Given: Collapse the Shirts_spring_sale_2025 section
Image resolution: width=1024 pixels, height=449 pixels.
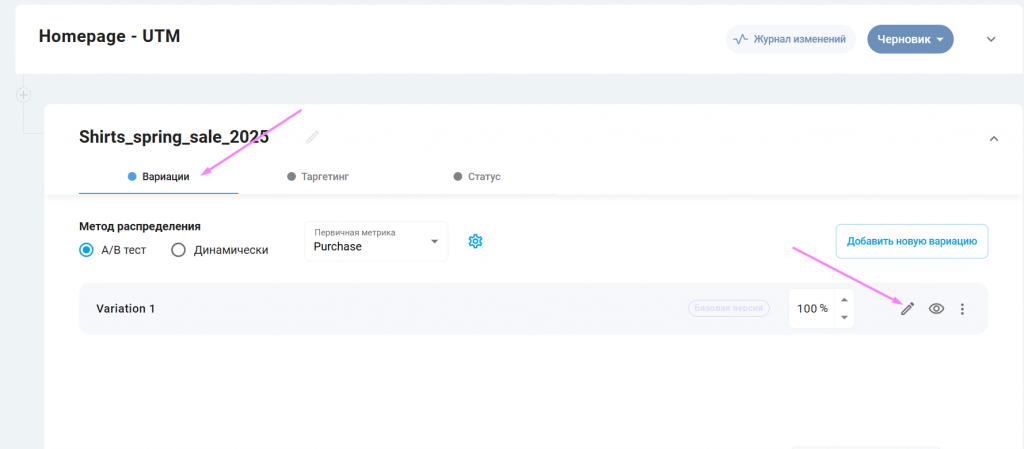Looking at the screenshot, I should [x=993, y=139].
